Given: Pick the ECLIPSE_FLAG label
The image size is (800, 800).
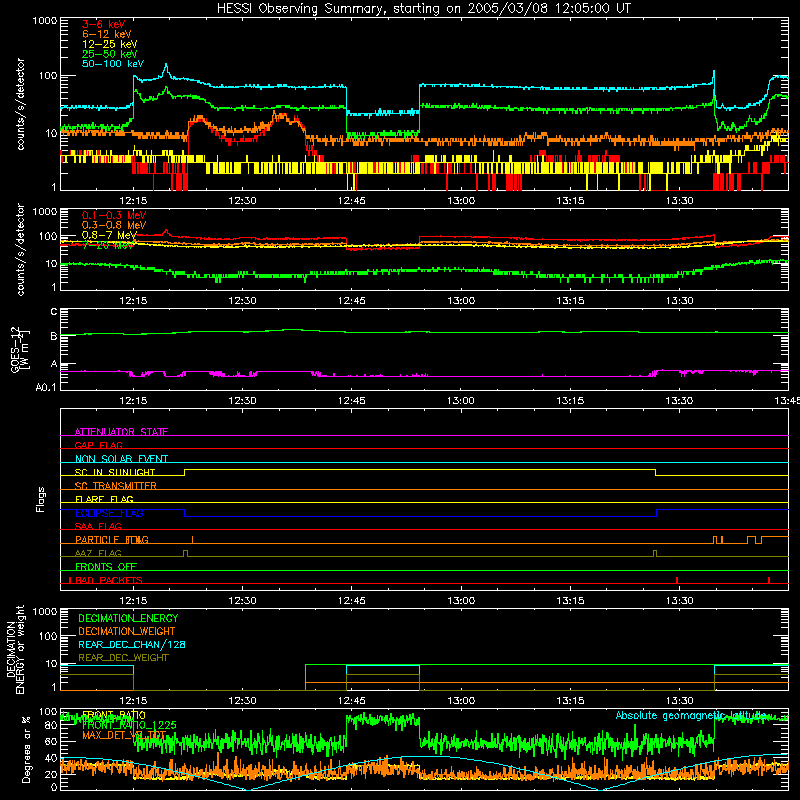Looking at the screenshot, I should (109, 513).
